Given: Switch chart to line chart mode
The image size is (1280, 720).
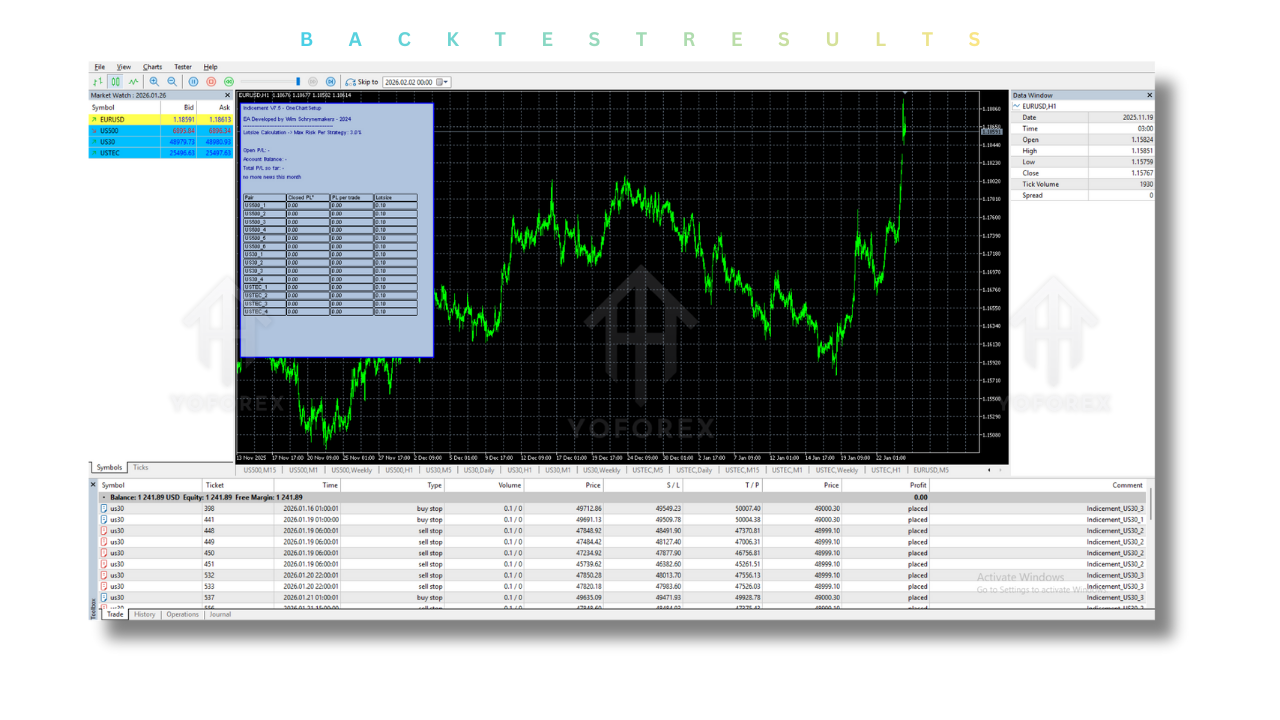Looking at the screenshot, I should coord(133,81).
